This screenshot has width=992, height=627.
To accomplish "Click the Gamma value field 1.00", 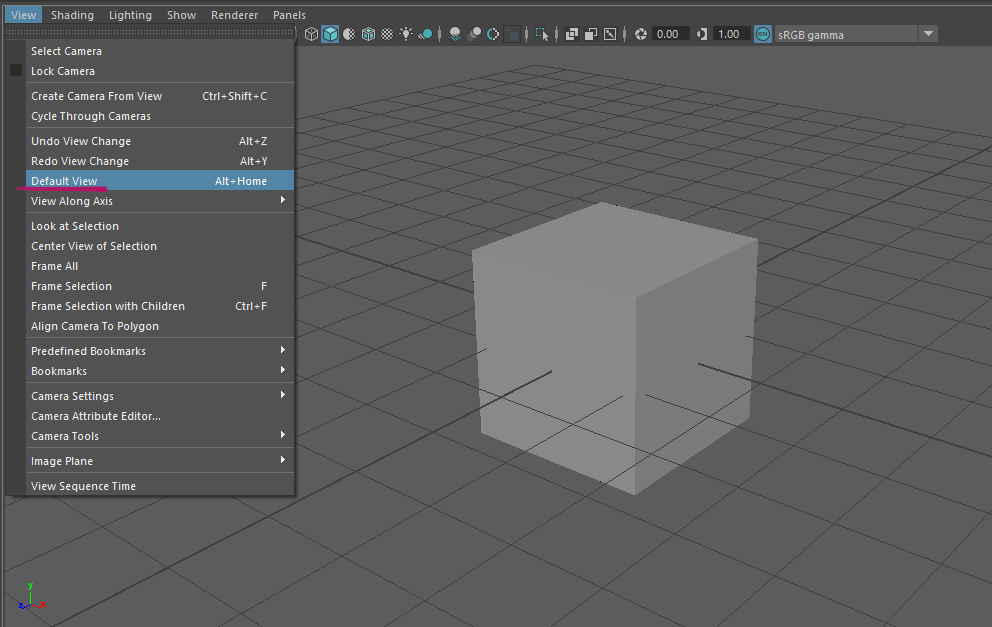I will pos(731,34).
